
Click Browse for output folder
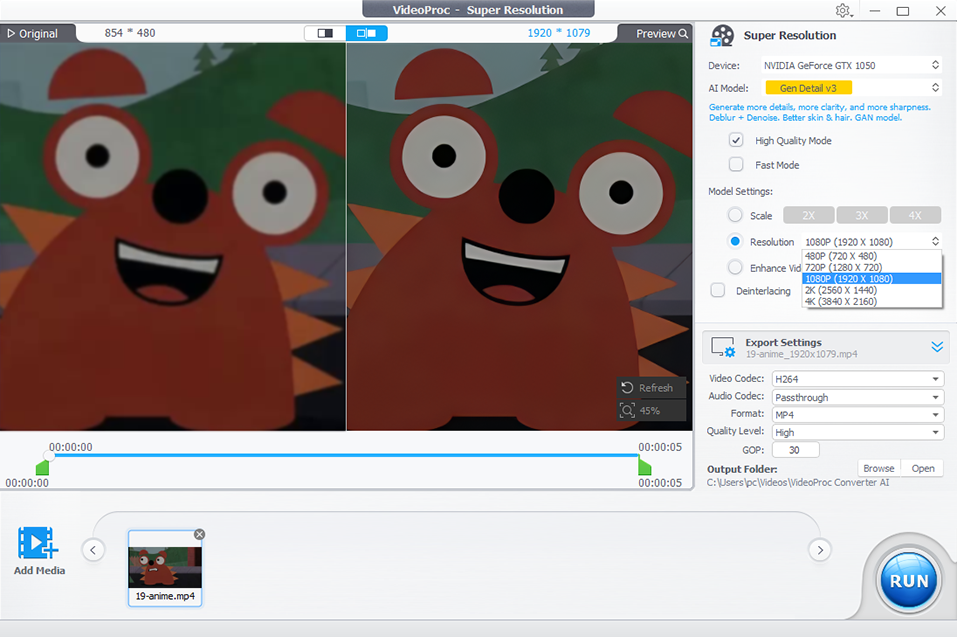pyautogui.click(x=879, y=468)
